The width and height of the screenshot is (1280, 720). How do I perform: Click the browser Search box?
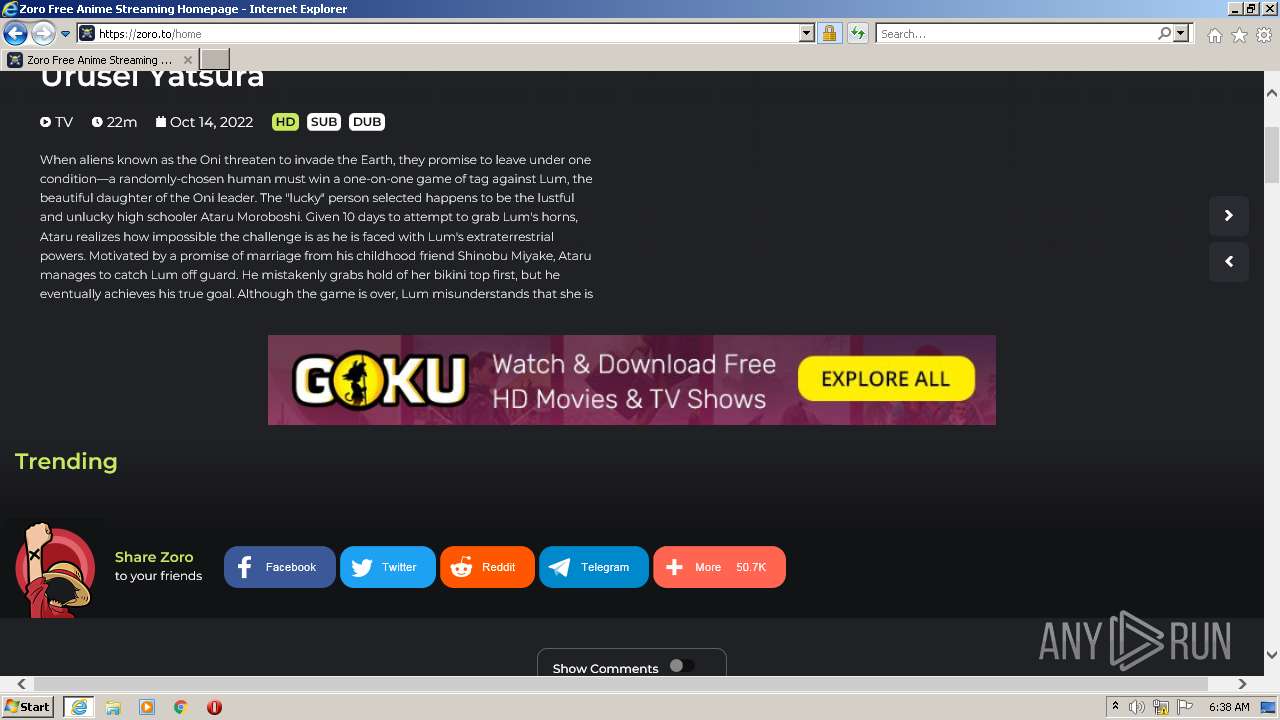(x=1016, y=33)
